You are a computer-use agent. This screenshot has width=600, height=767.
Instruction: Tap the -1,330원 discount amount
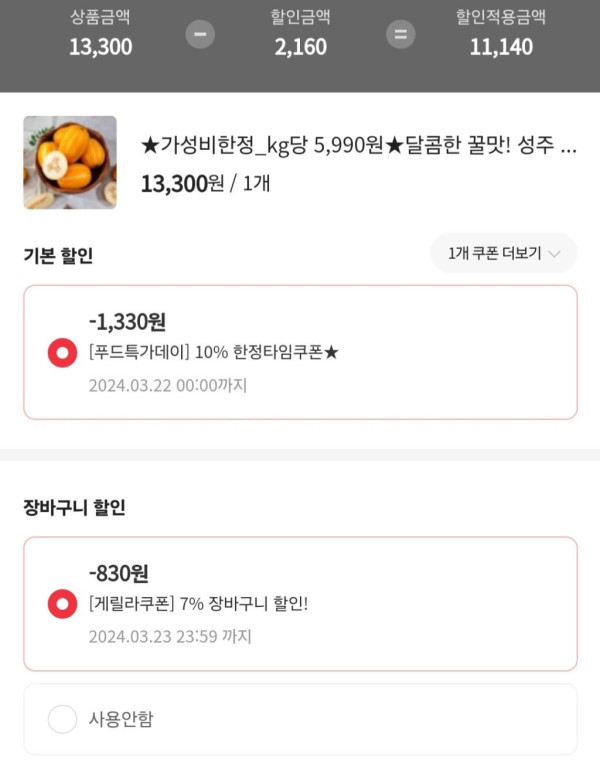(127, 321)
